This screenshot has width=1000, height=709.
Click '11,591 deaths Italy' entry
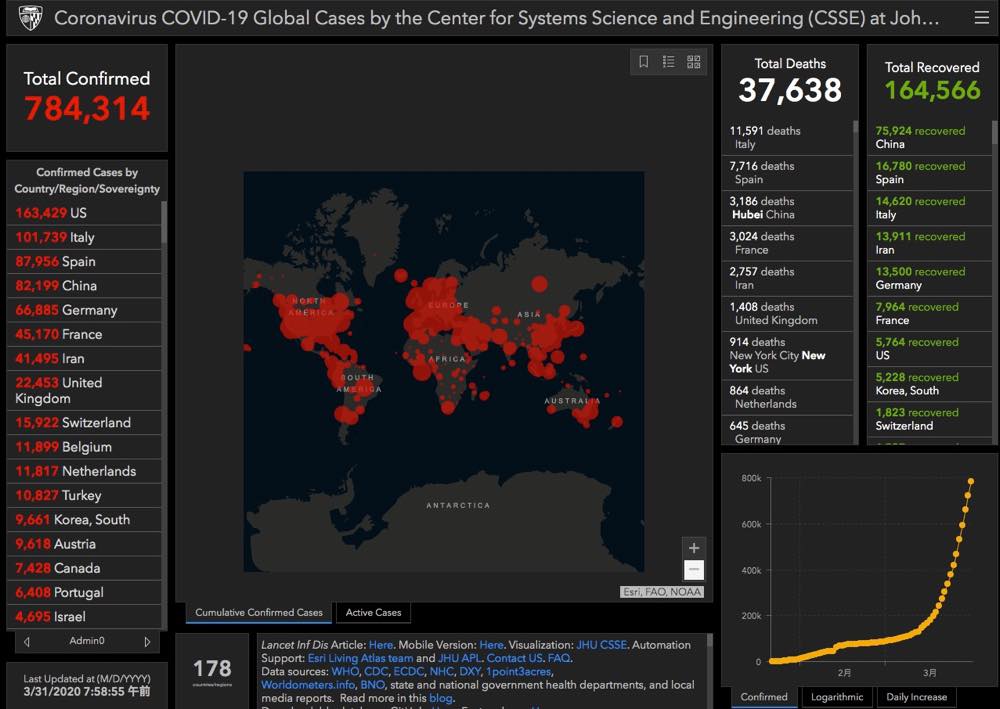click(x=787, y=137)
